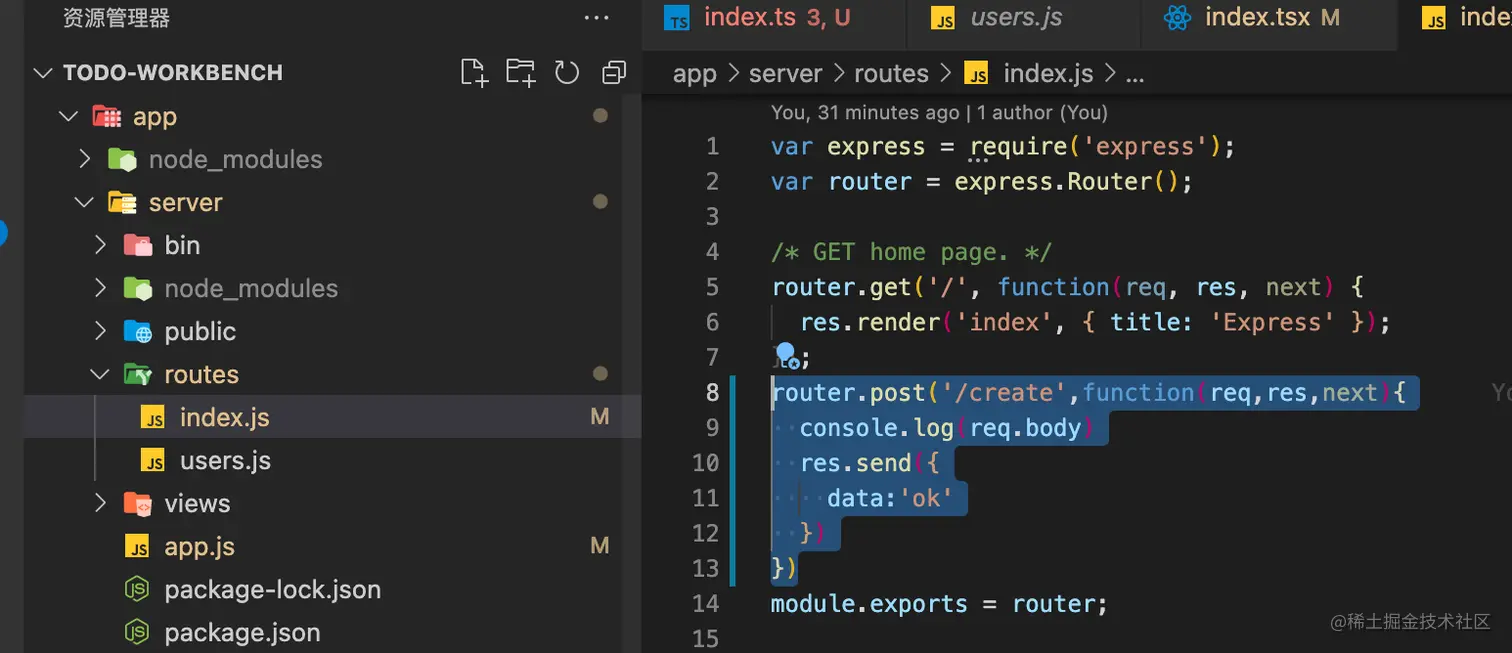Click the New Folder icon in explorer header

[520, 72]
